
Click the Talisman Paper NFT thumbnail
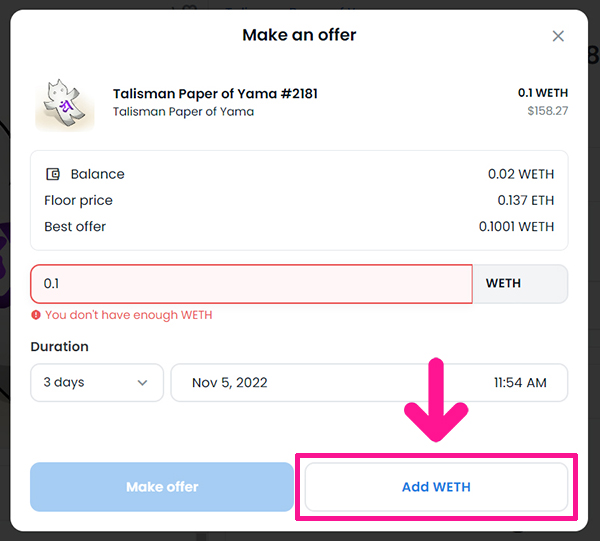(x=65, y=105)
